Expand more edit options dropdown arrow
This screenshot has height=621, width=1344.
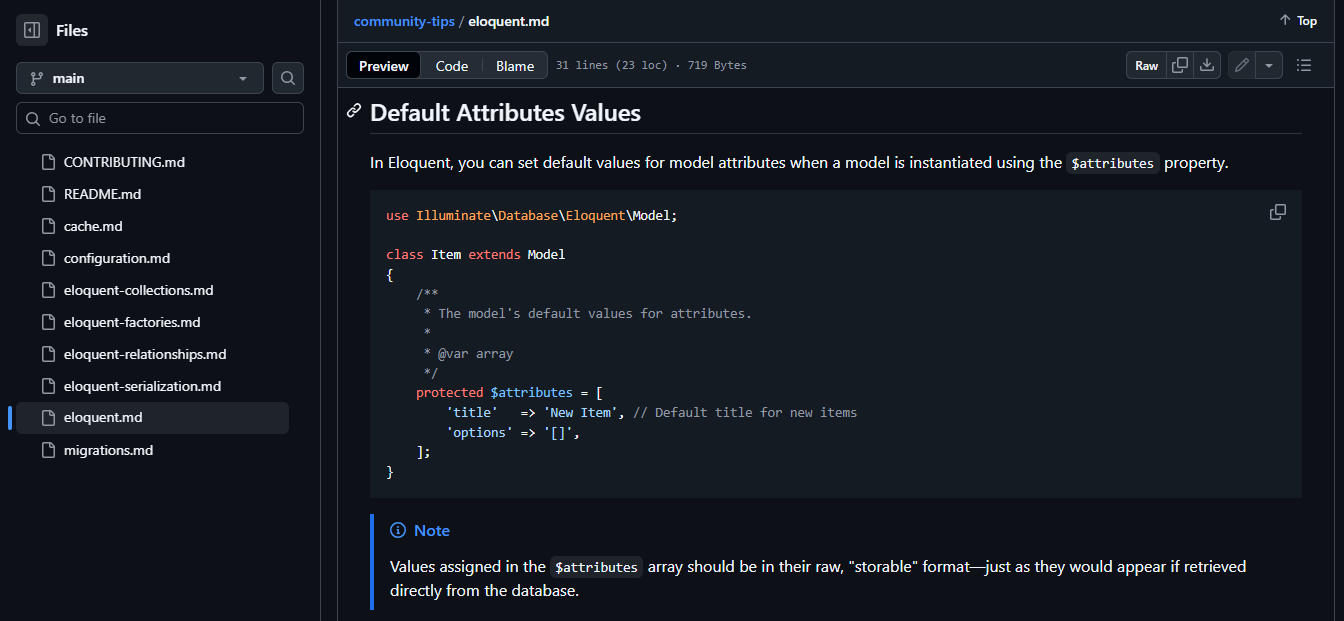coord(1269,65)
